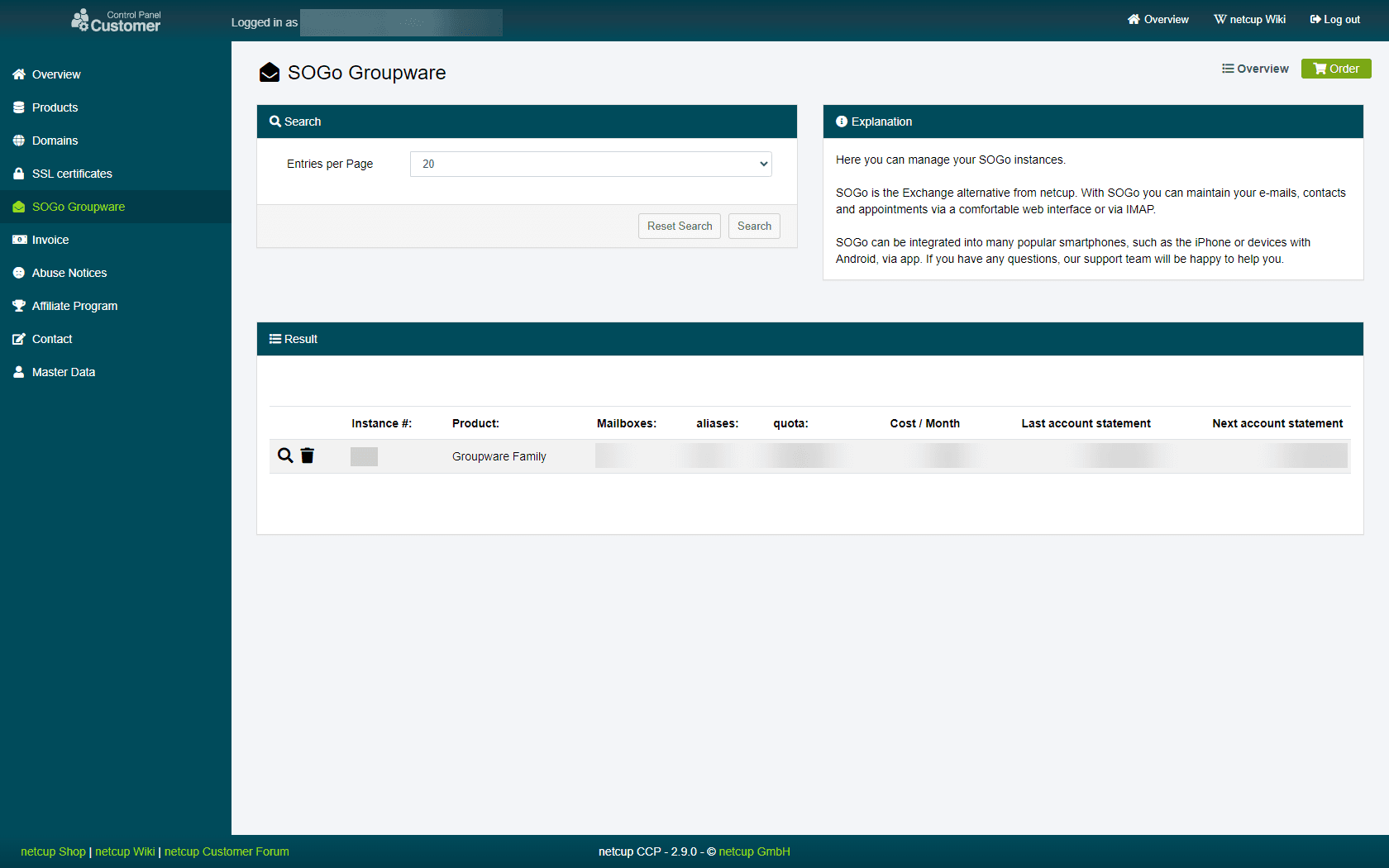The image size is (1389, 868).
Task: Select SOGo Groupware in the sidebar
Action: pyautogui.click(x=78, y=206)
